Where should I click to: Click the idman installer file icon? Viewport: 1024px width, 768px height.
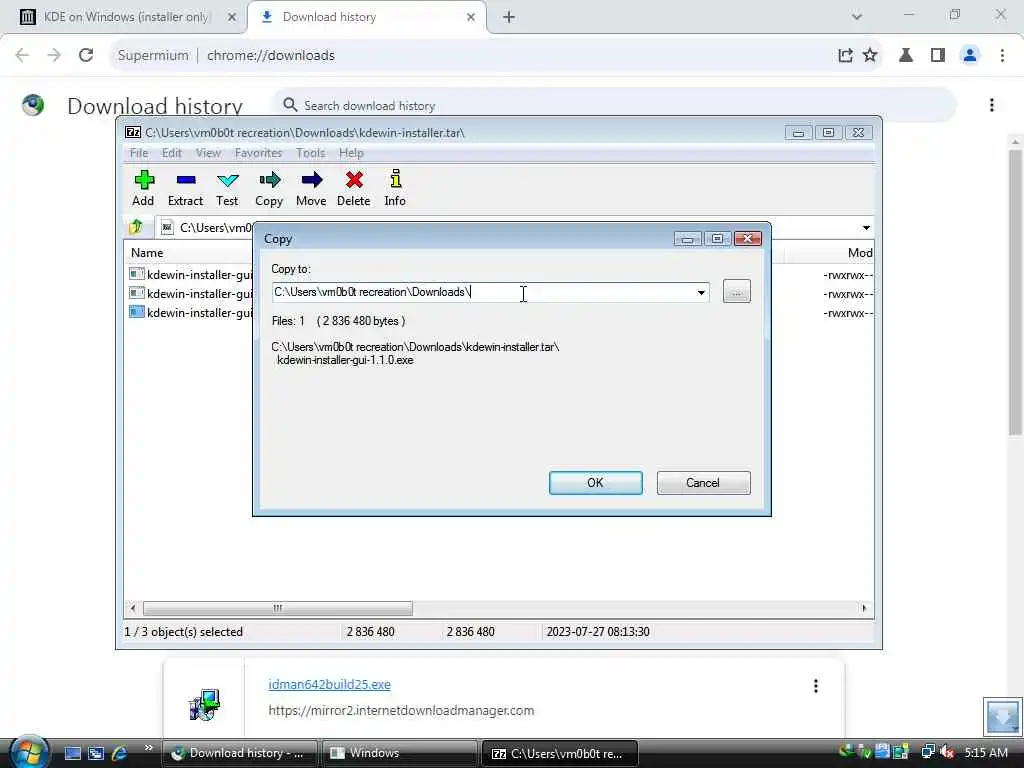point(204,705)
